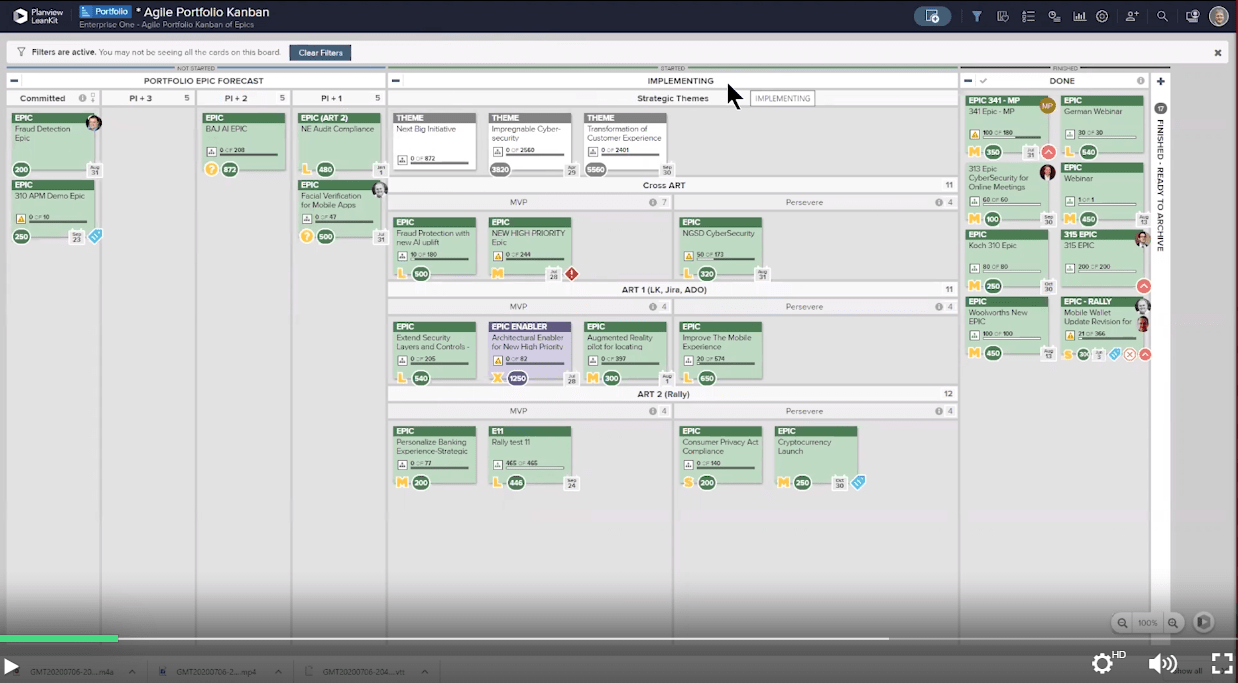Screen dimensions: 1238x683
Task: Click the video progress bar
Action: (x=619, y=638)
